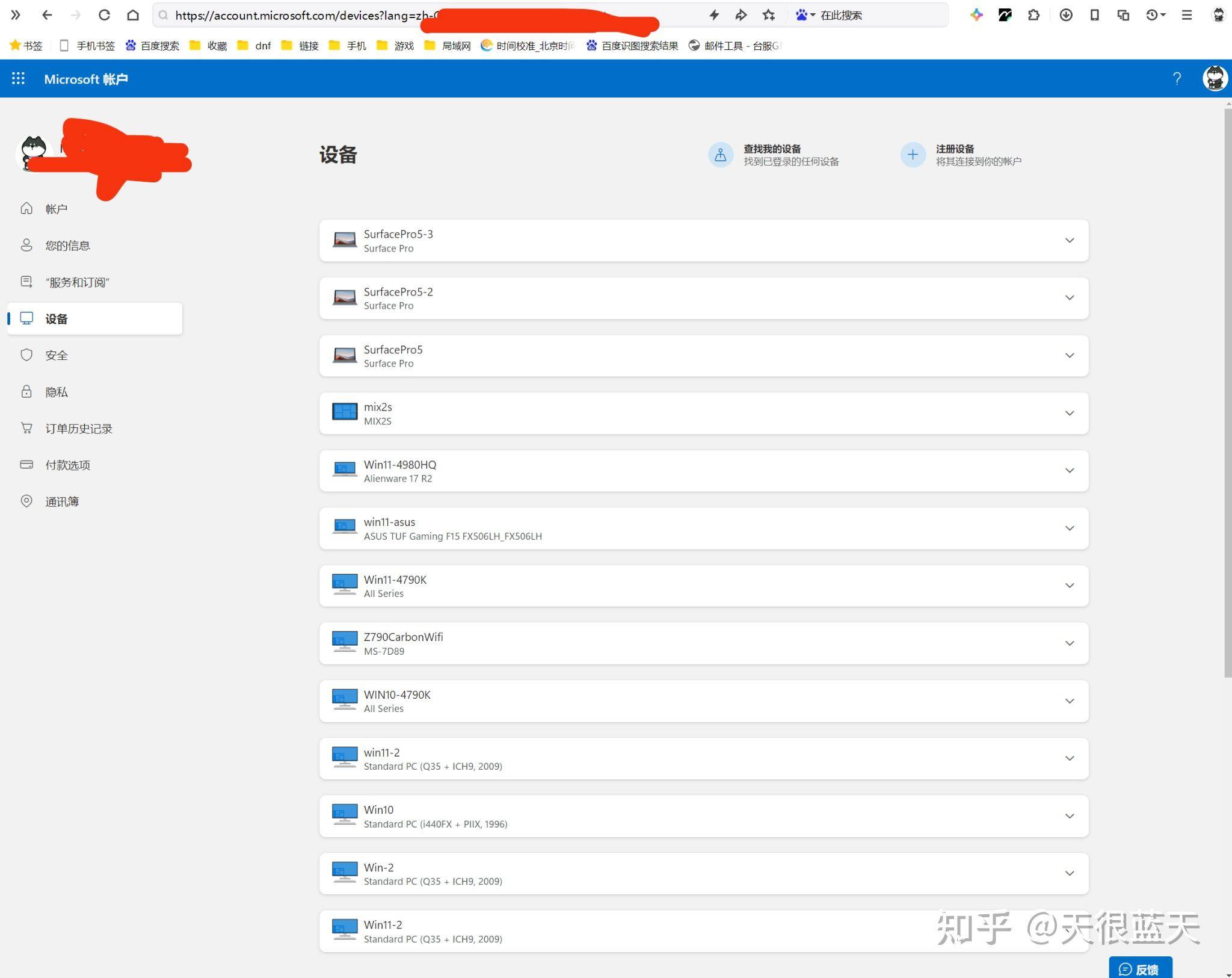Click the Register device plus icon
Screen dimensions: 1232x978
[913, 155]
